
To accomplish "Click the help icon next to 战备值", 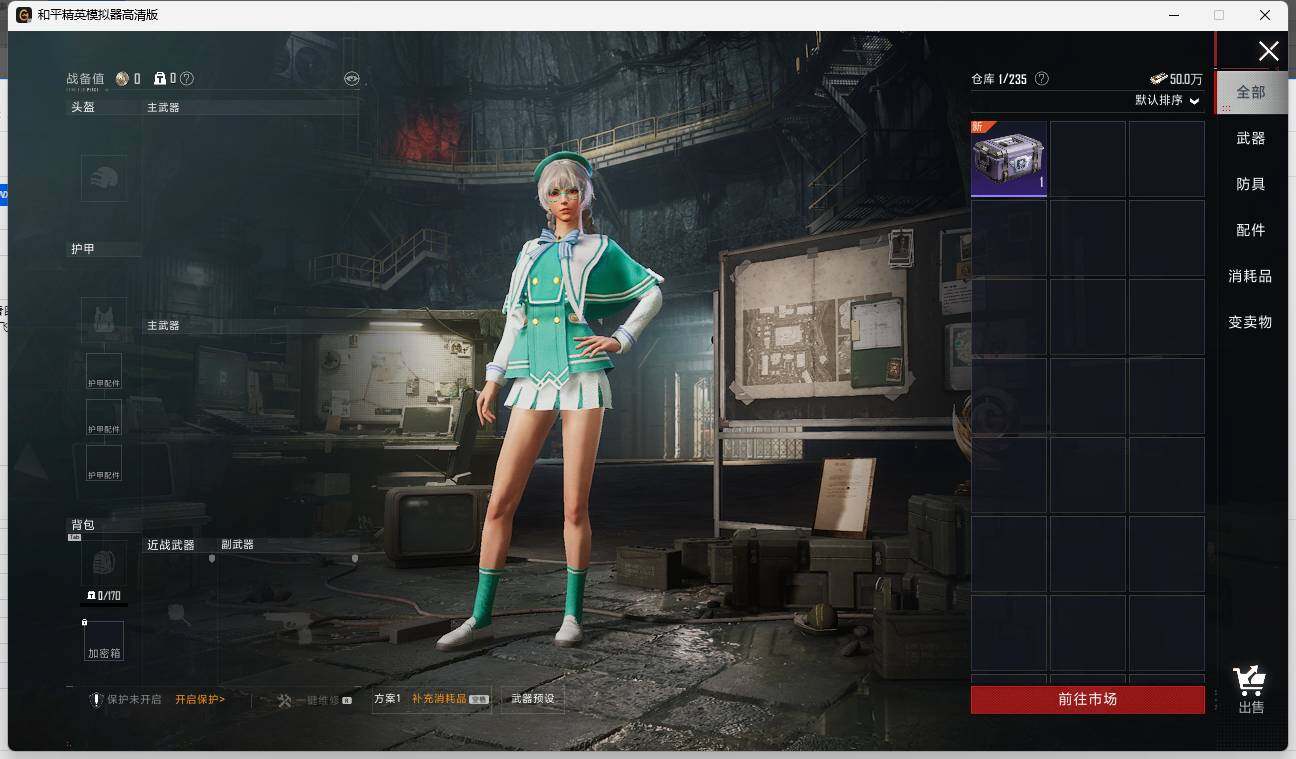I will (187, 78).
